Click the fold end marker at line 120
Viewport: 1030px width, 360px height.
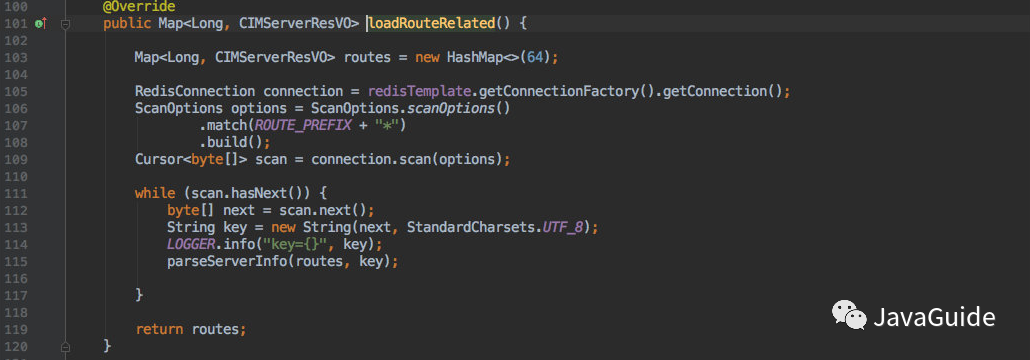coord(65,346)
